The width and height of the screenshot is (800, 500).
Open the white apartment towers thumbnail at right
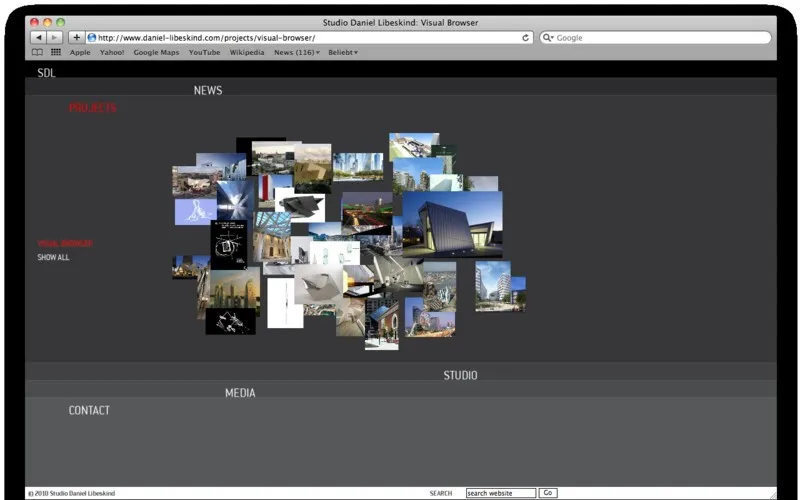[x=493, y=286]
